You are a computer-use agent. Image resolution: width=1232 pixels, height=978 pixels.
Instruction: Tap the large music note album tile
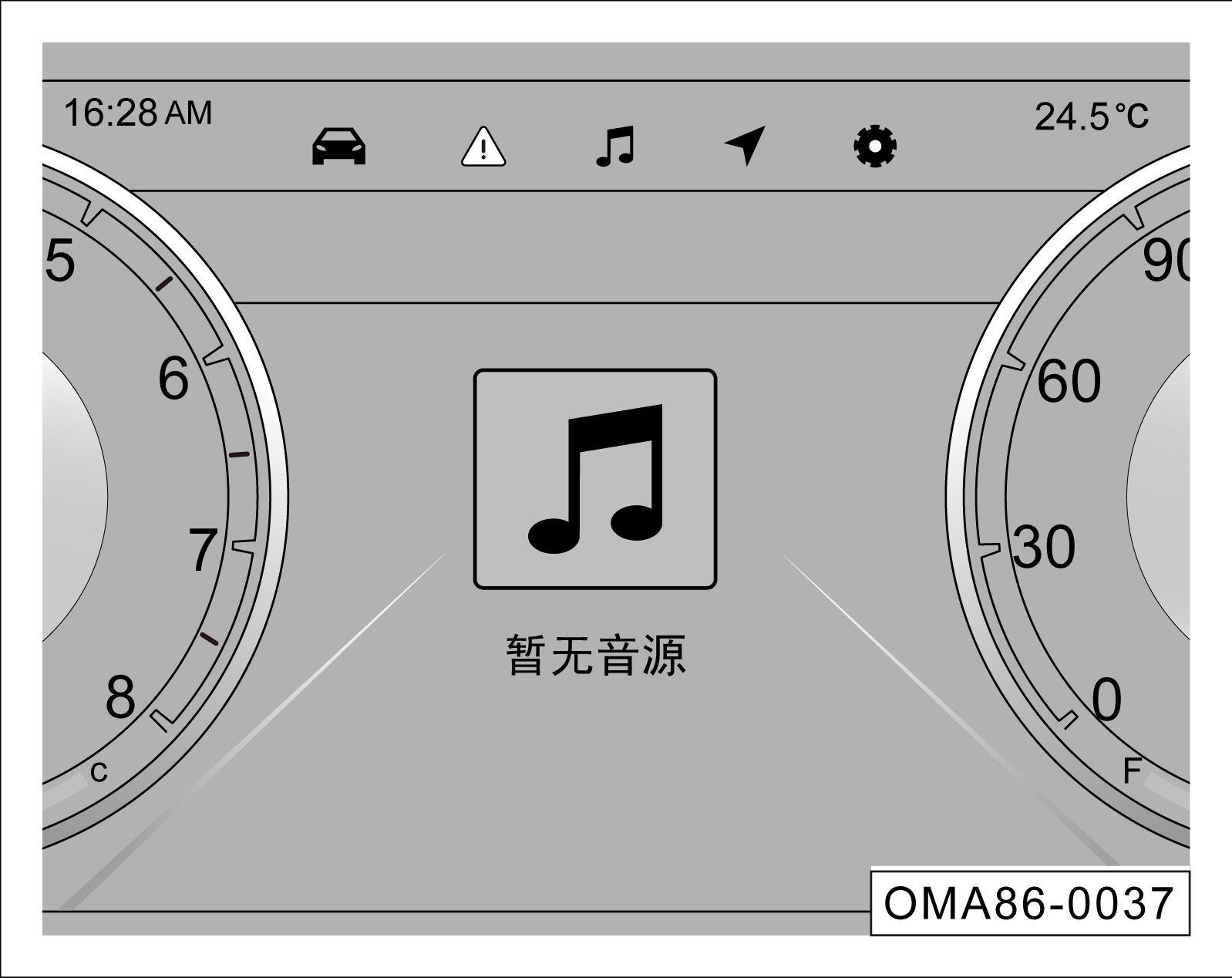[x=595, y=479]
